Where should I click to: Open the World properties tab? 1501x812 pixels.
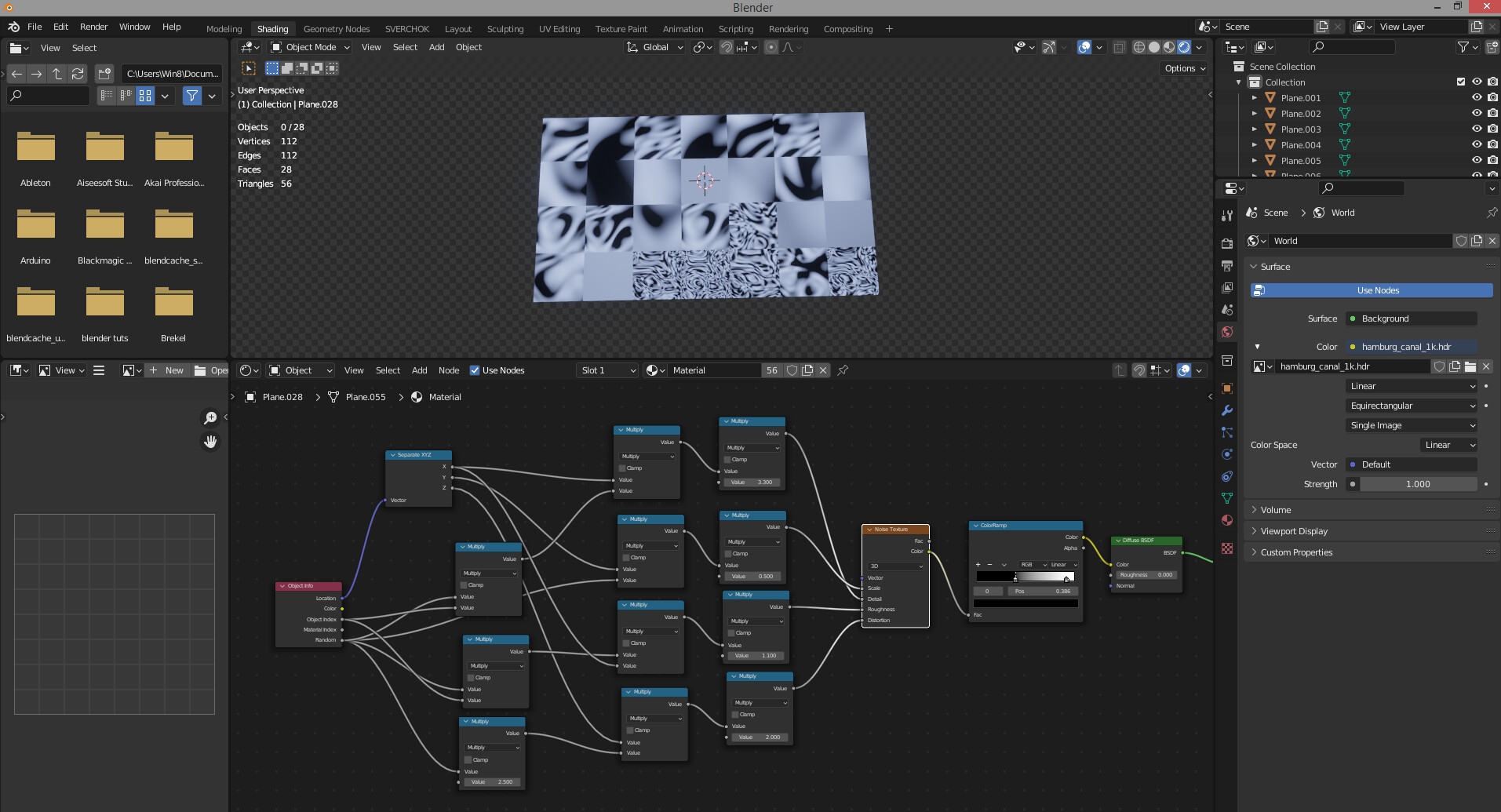(x=1227, y=332)
